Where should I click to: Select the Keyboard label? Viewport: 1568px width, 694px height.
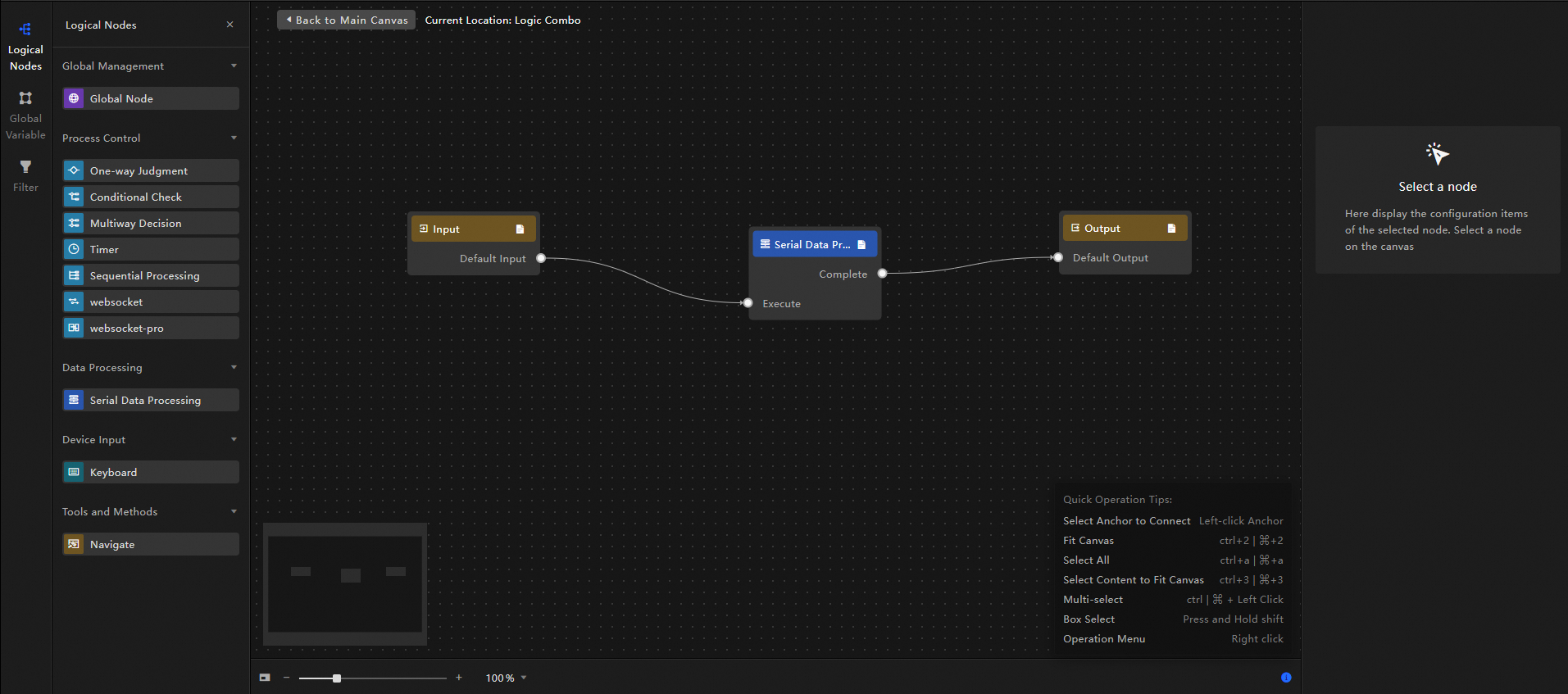pyautogui.click(x=113, y=472)
